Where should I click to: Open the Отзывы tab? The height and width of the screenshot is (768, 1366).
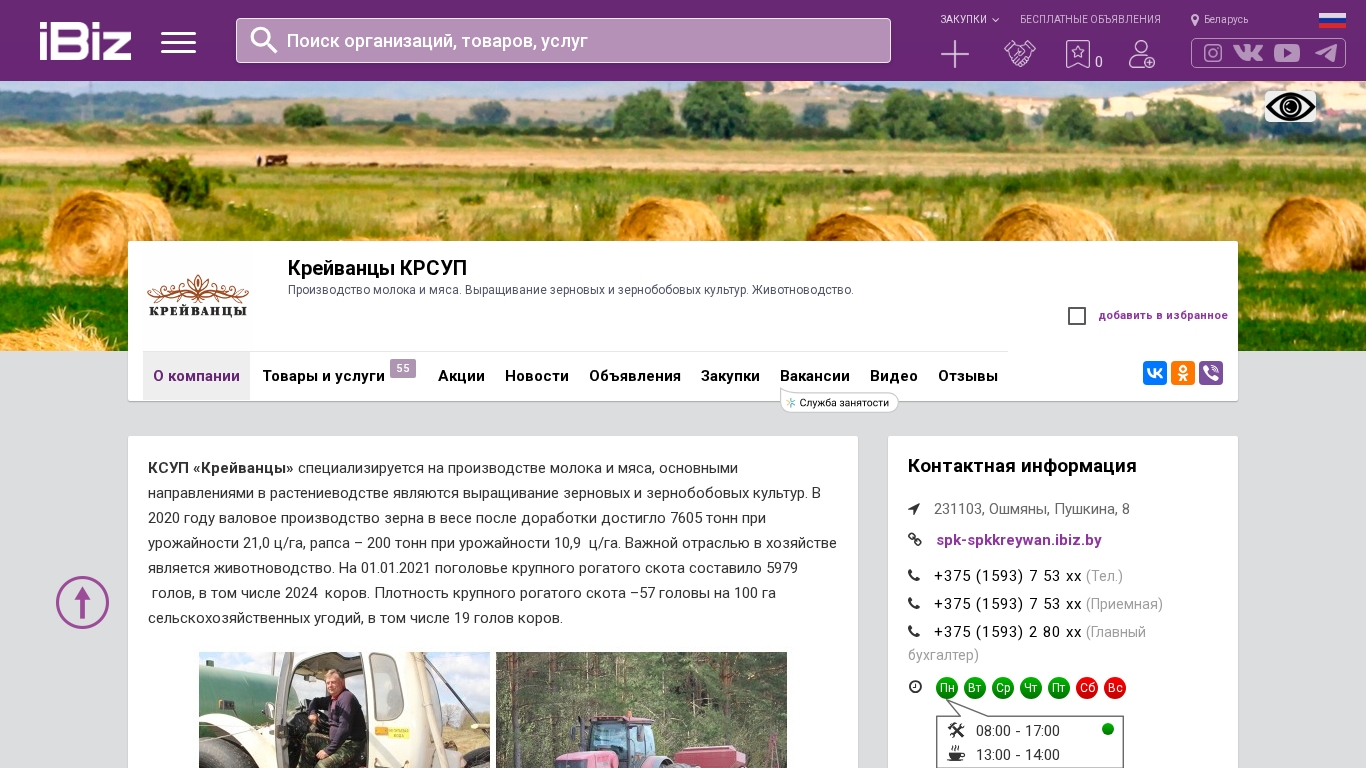pos(968,376)
